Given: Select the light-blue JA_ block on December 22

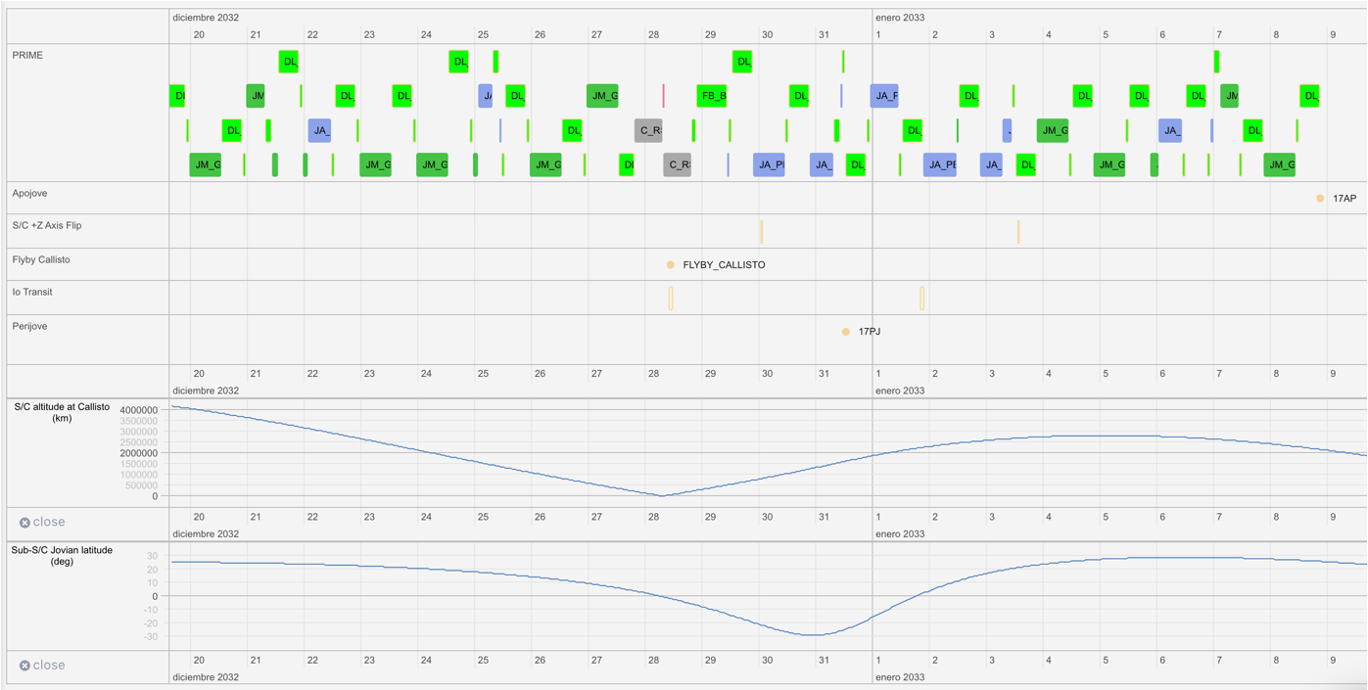Looking at the screenshot, I should (x=319, y=130).
